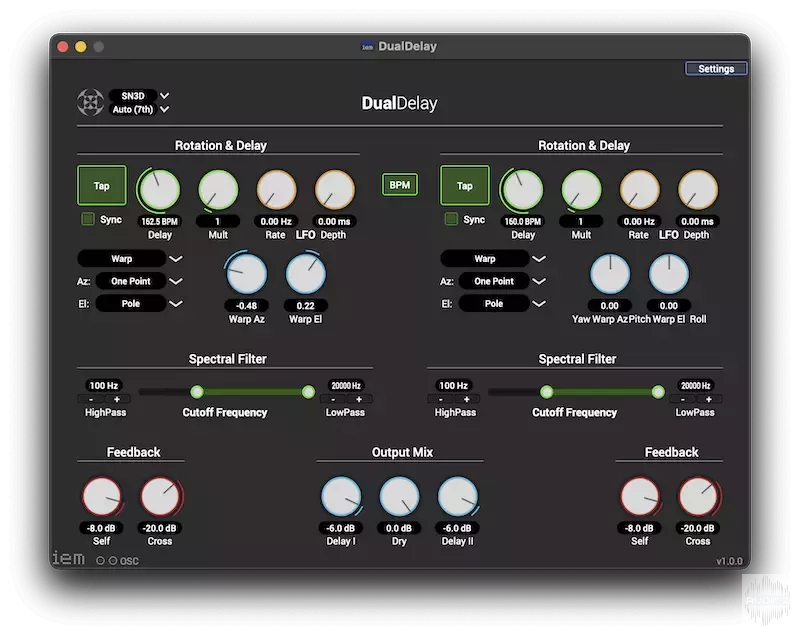Click left Warp Az knob
This screenshot has height=635, width=800.
[246, 273]
